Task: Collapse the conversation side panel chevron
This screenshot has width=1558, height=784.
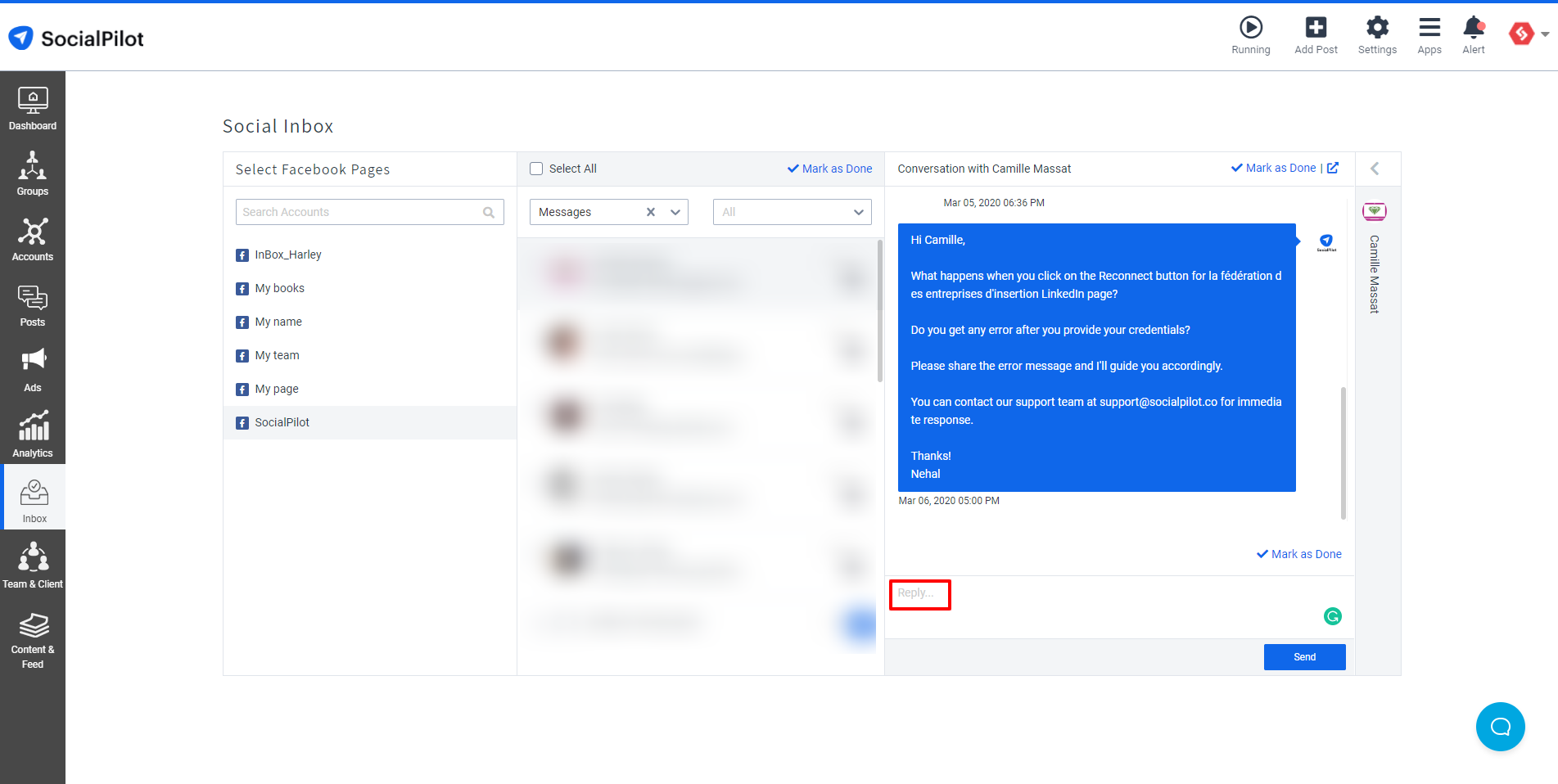Action: tap(1375, 168)
